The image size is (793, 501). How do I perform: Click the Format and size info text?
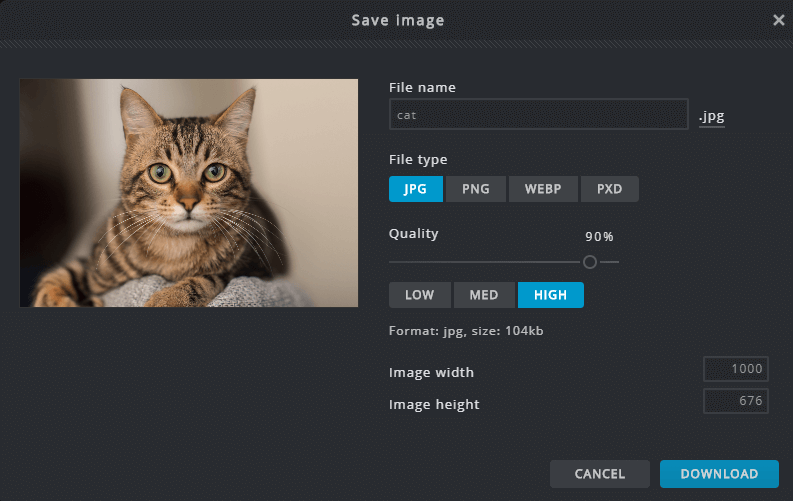(x=466, y=331)
